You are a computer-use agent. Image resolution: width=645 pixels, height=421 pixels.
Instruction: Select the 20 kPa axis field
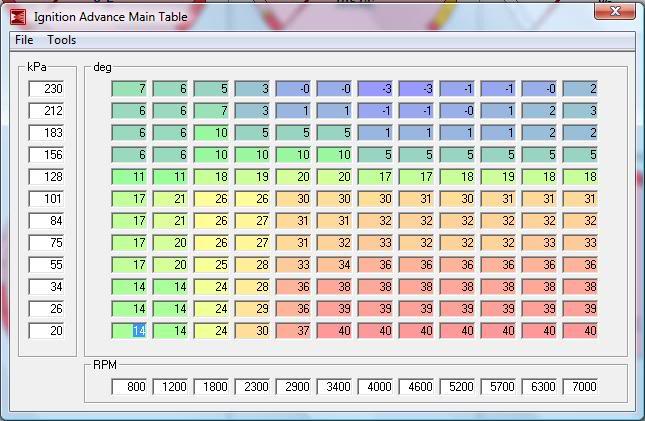coord(46,330)
